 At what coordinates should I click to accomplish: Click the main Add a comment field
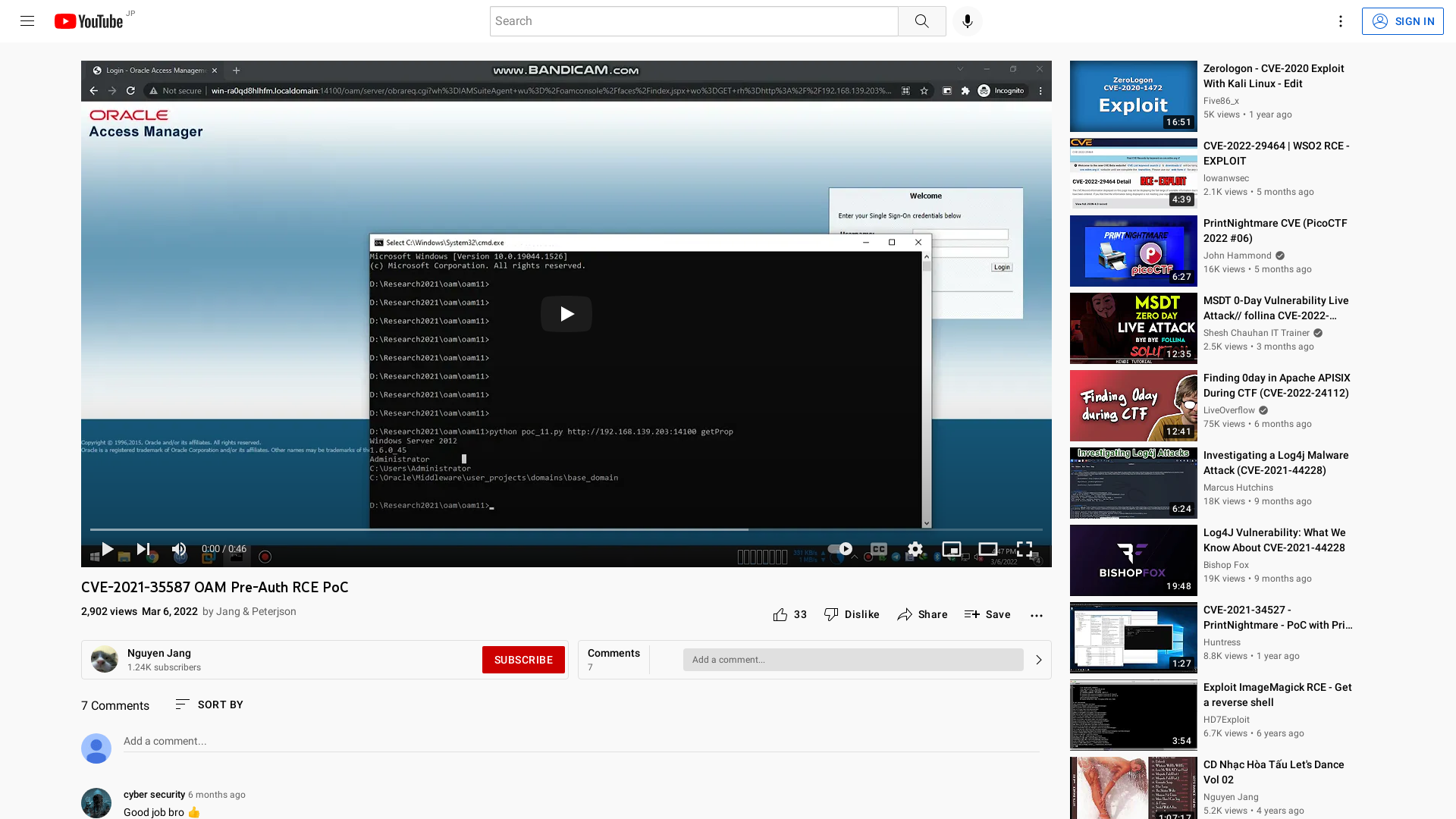581,742
